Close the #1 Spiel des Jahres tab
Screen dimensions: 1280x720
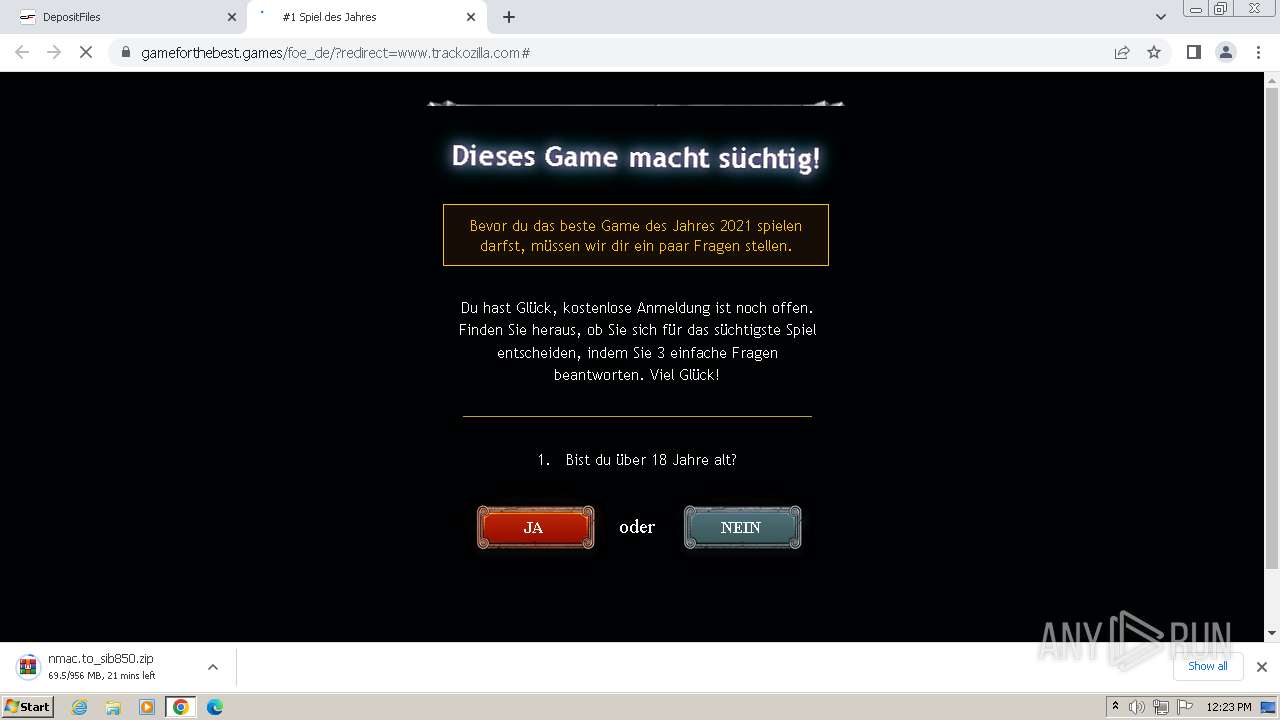(471, 17)
